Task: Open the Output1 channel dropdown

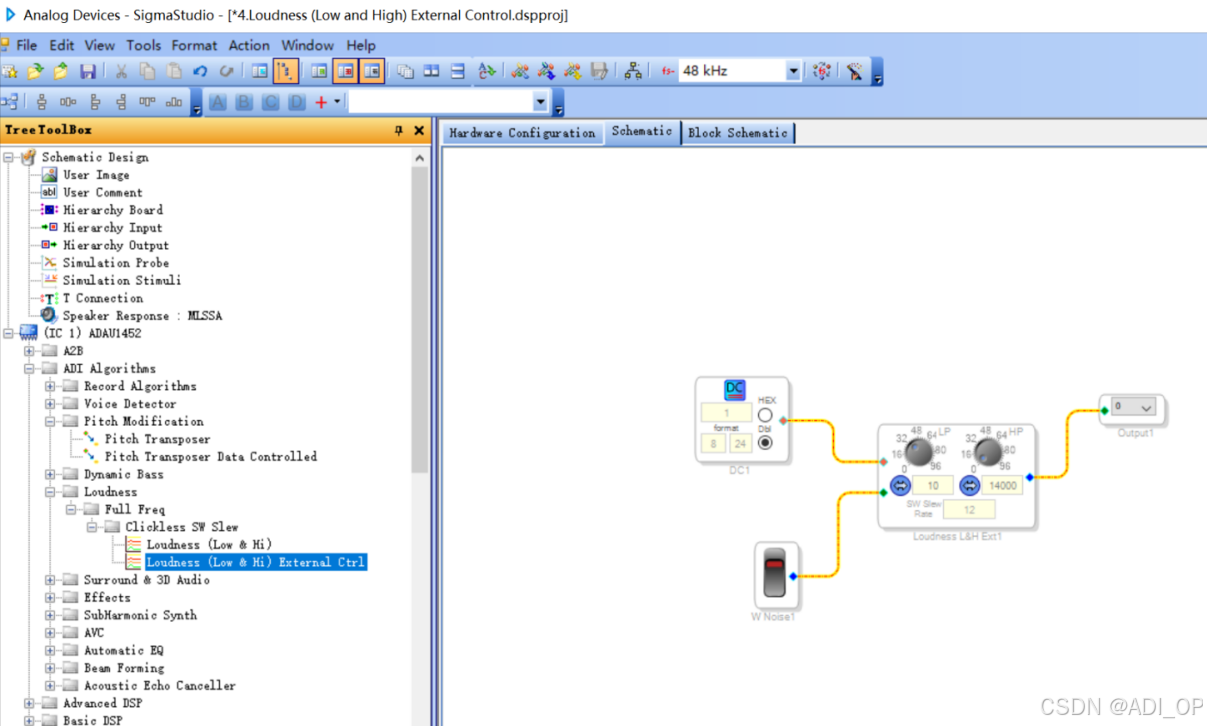Action: pos(1146,407)
